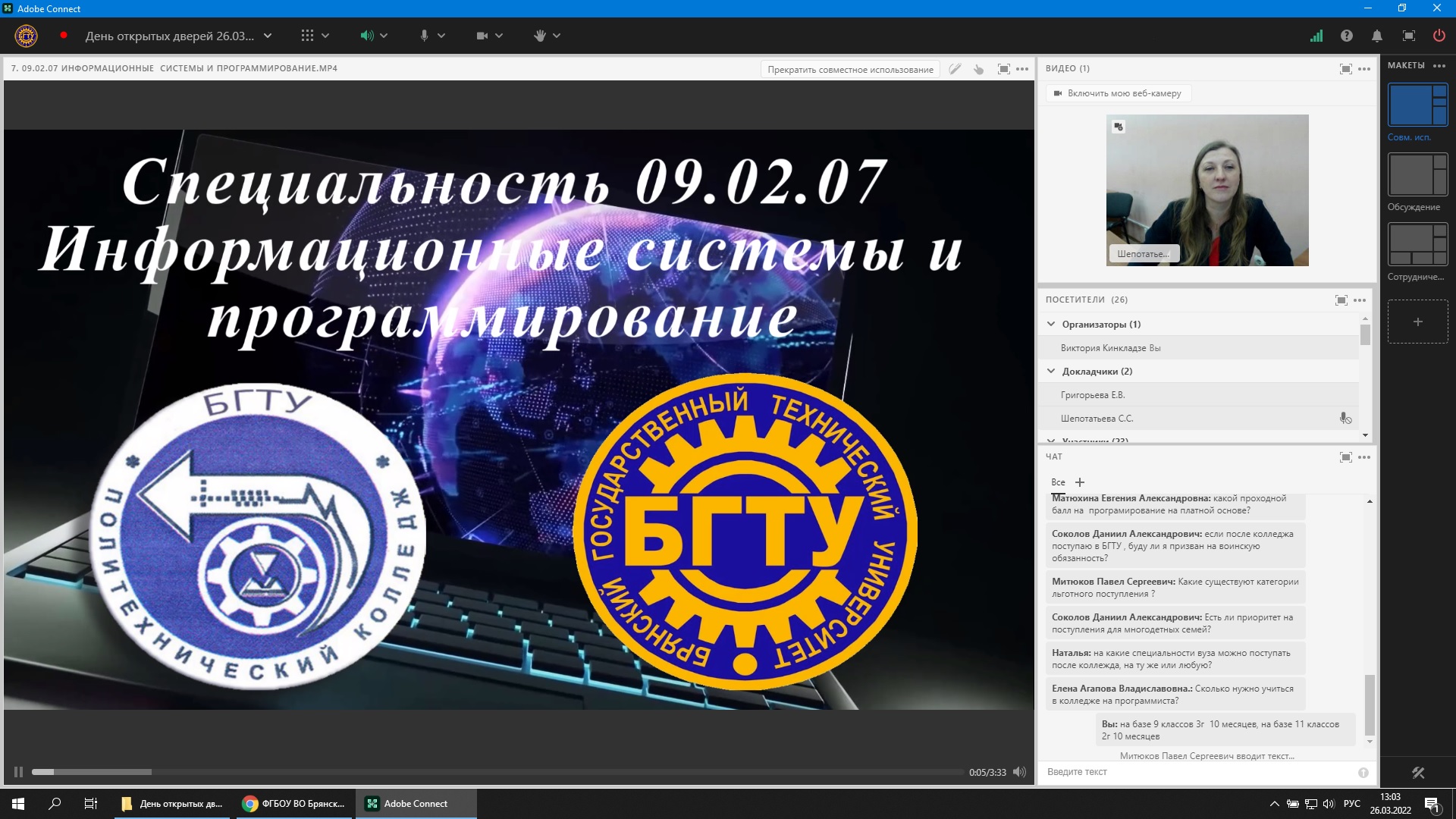Open the pods grid menu
1456x819 pixels.
click(x=307, y=36)
